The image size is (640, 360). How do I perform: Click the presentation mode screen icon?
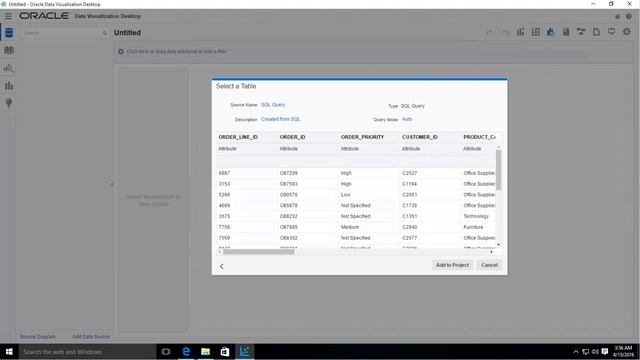611,31
